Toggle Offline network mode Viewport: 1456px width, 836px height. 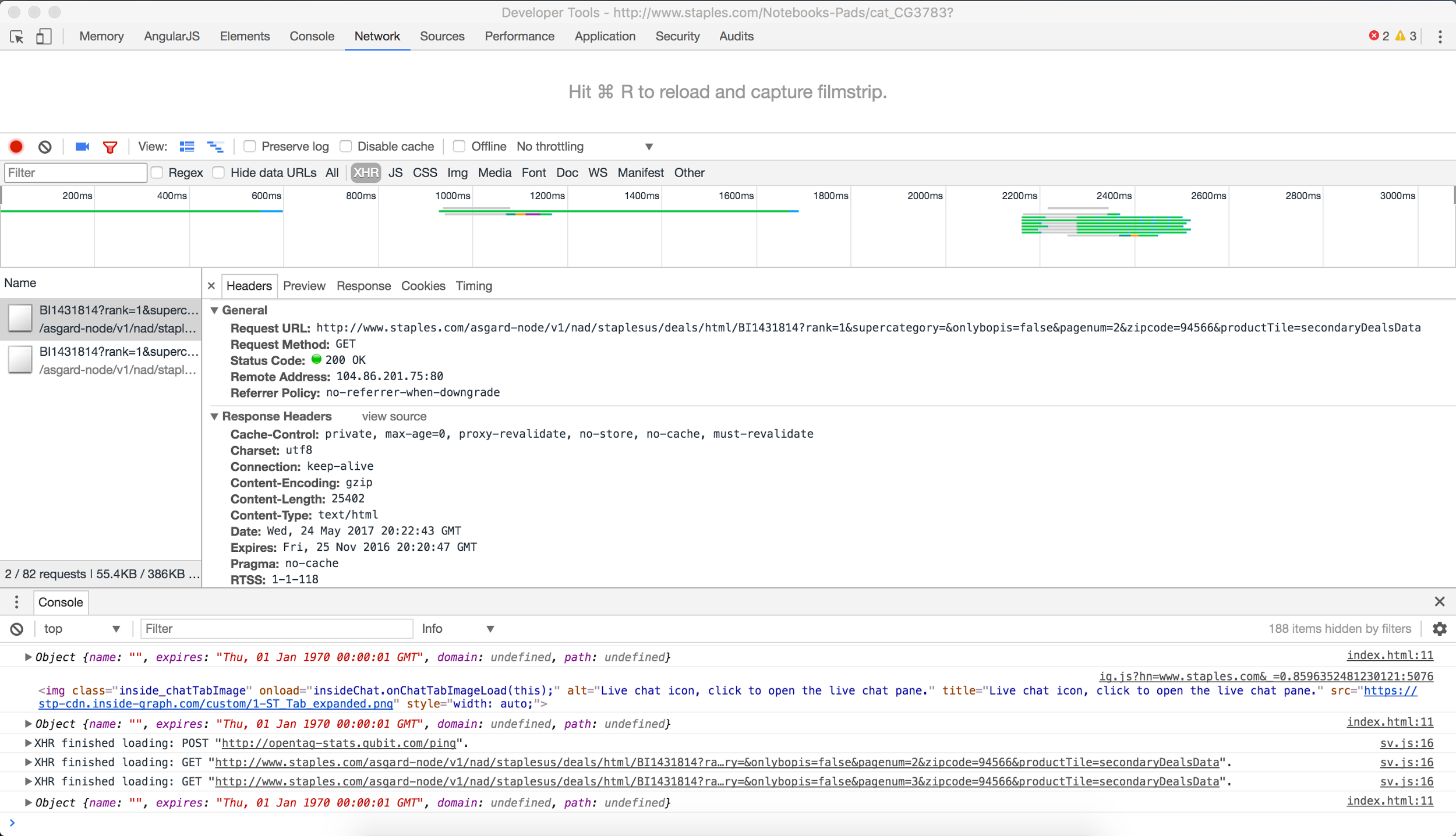point(459,146)
